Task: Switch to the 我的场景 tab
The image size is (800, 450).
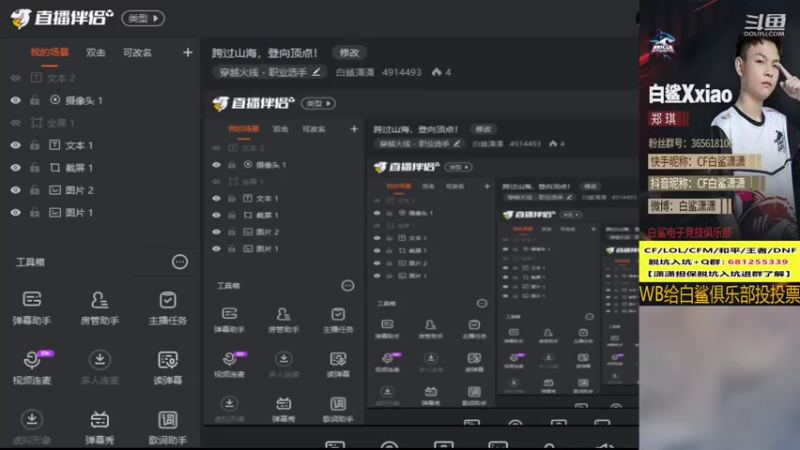Action: tap(49, 53)
